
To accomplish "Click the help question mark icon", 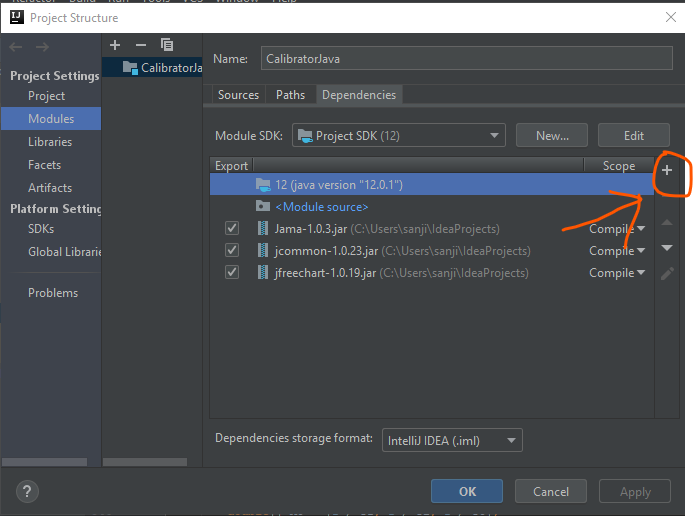I will pyautogui.click(x=27, y=491).
